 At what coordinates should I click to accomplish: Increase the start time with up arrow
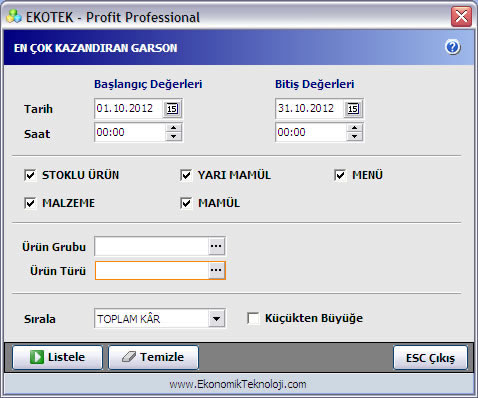tap(173, 128)
